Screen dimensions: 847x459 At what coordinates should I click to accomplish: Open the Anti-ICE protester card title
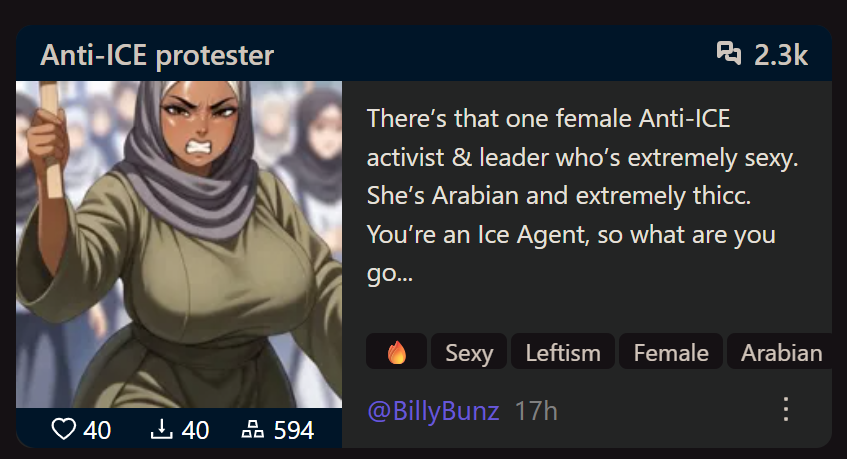coord(157,55)
